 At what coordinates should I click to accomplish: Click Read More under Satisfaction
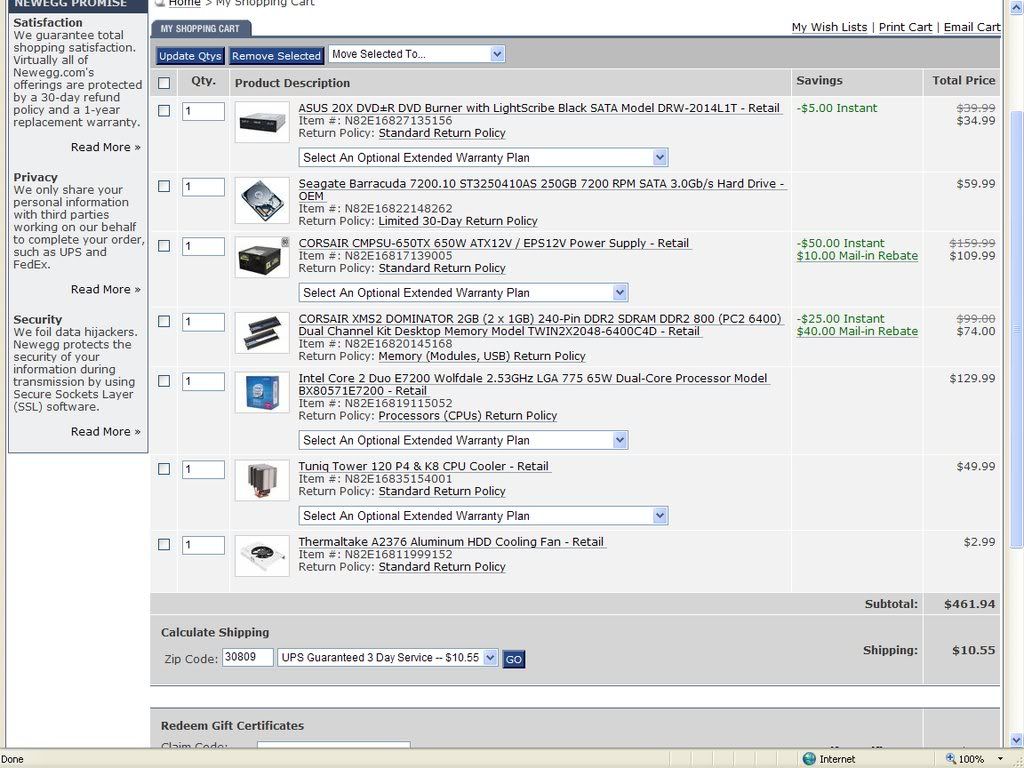[x=106, y=148]
